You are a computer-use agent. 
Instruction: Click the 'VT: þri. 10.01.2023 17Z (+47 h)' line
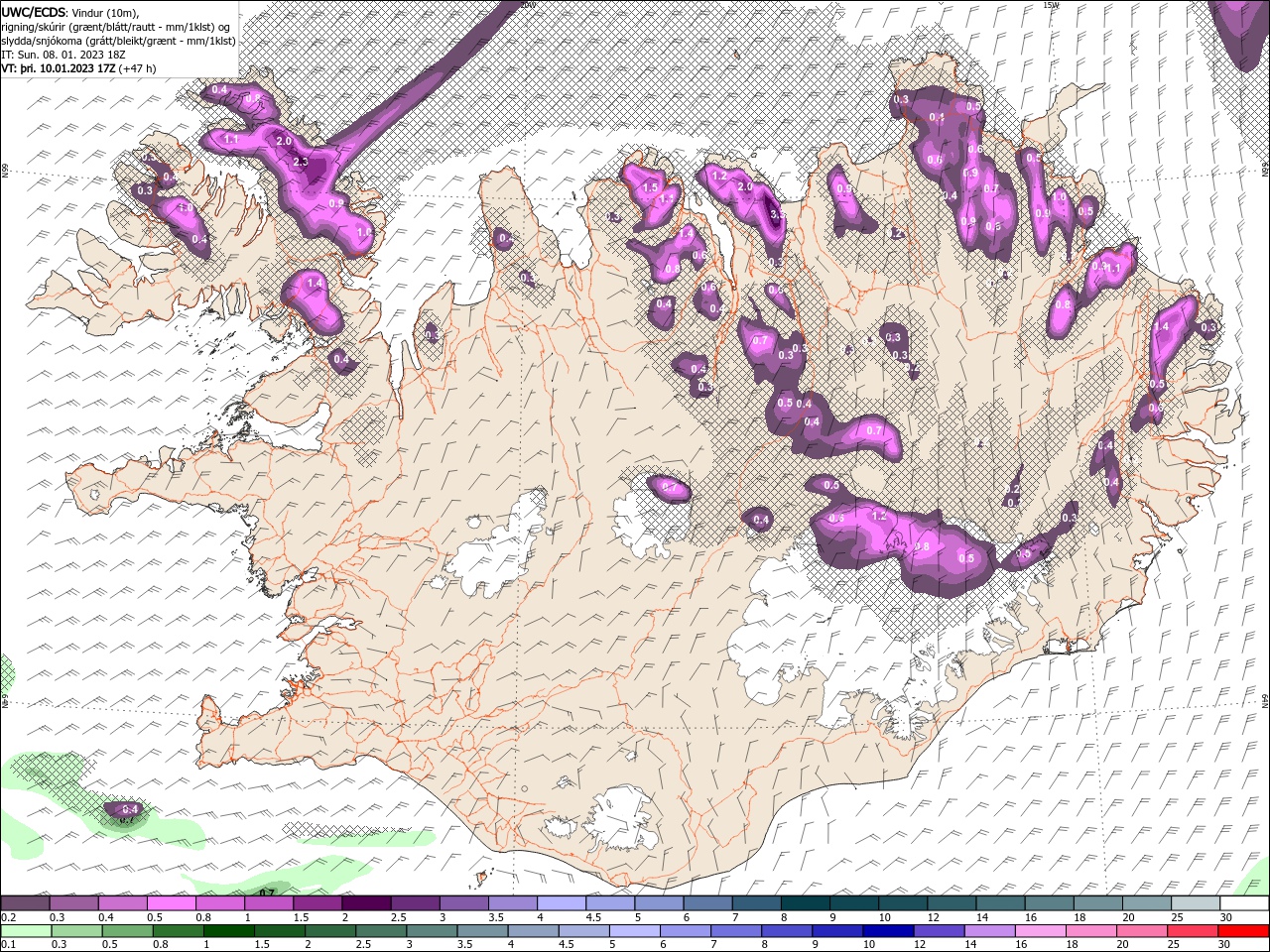(x=78, y=68)
